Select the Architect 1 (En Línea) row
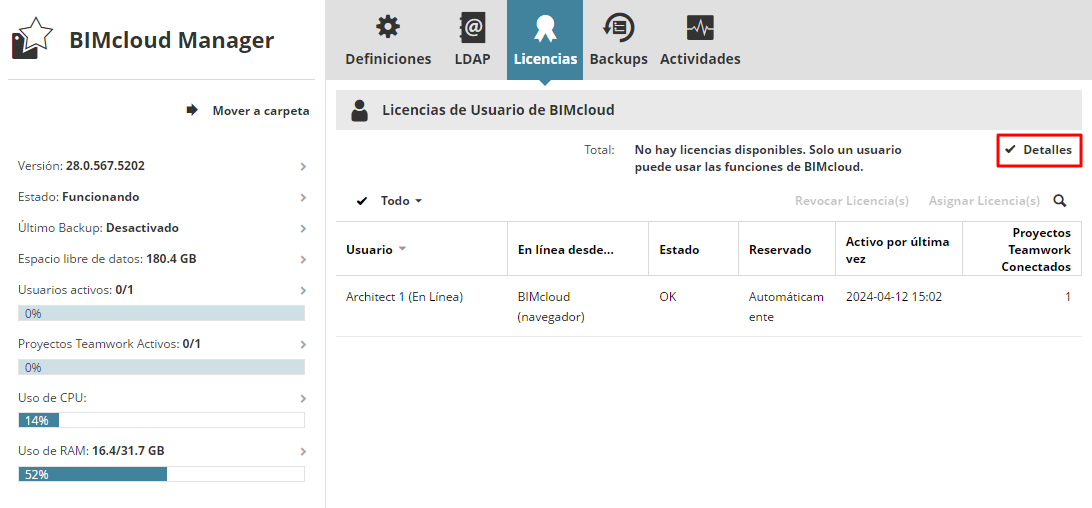 click(709, 307)
